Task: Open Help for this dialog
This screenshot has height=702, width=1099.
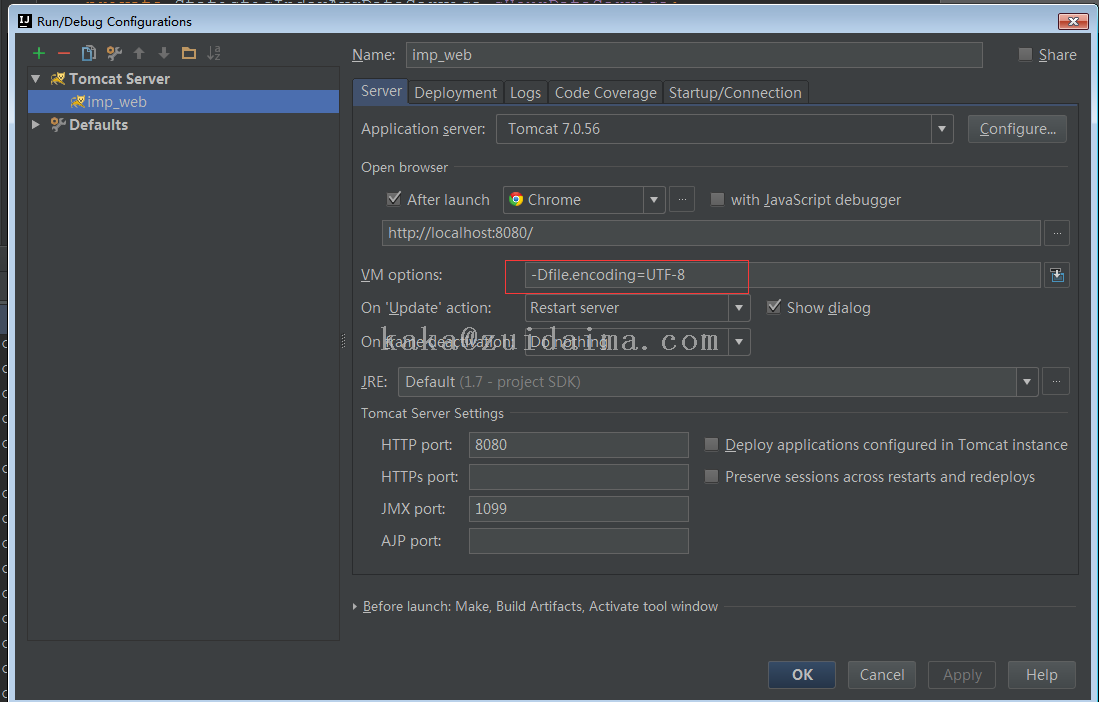Action: (1042, 675)
